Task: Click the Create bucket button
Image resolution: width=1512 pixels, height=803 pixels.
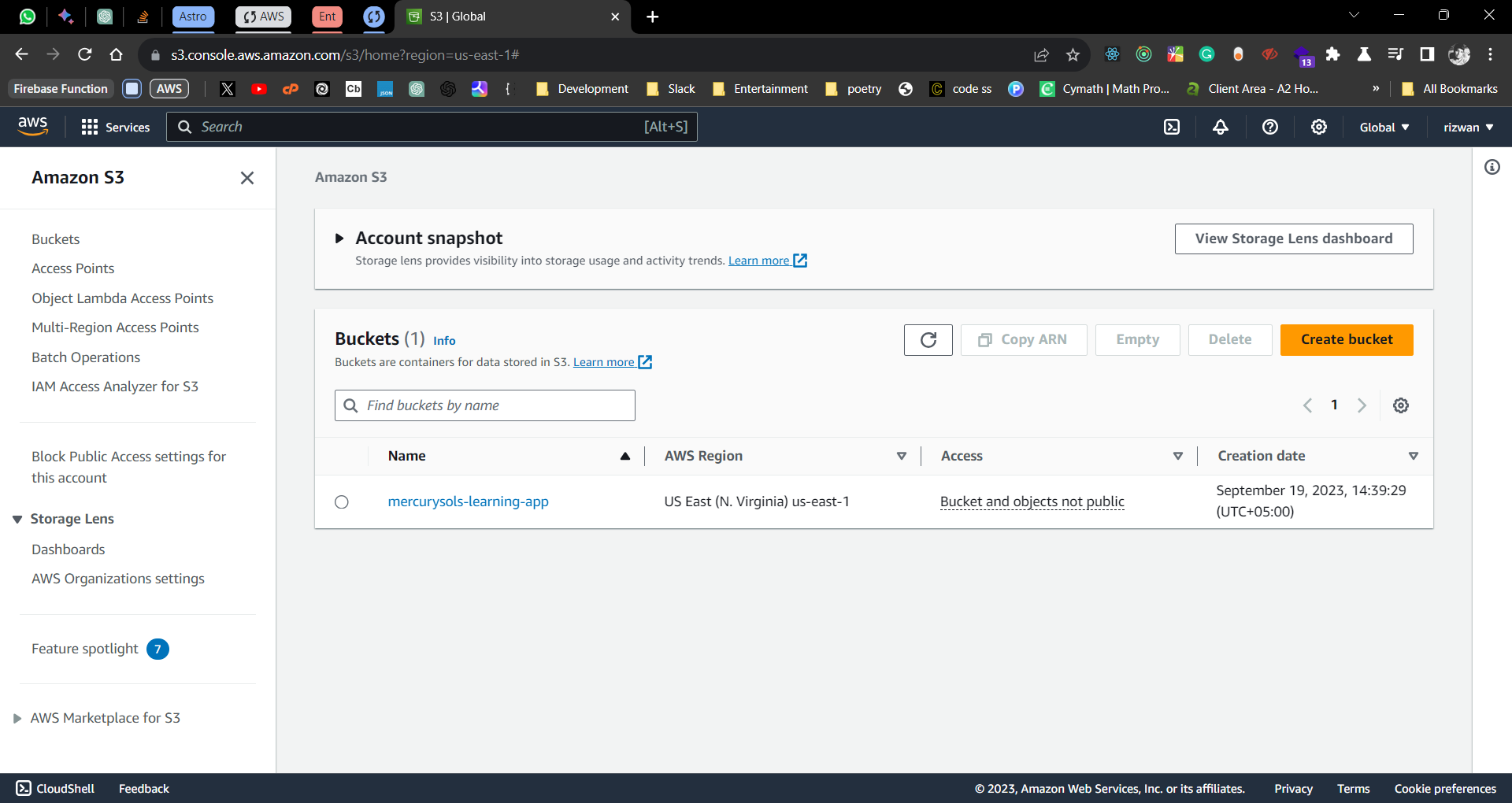Action: tap(1347, 339)
